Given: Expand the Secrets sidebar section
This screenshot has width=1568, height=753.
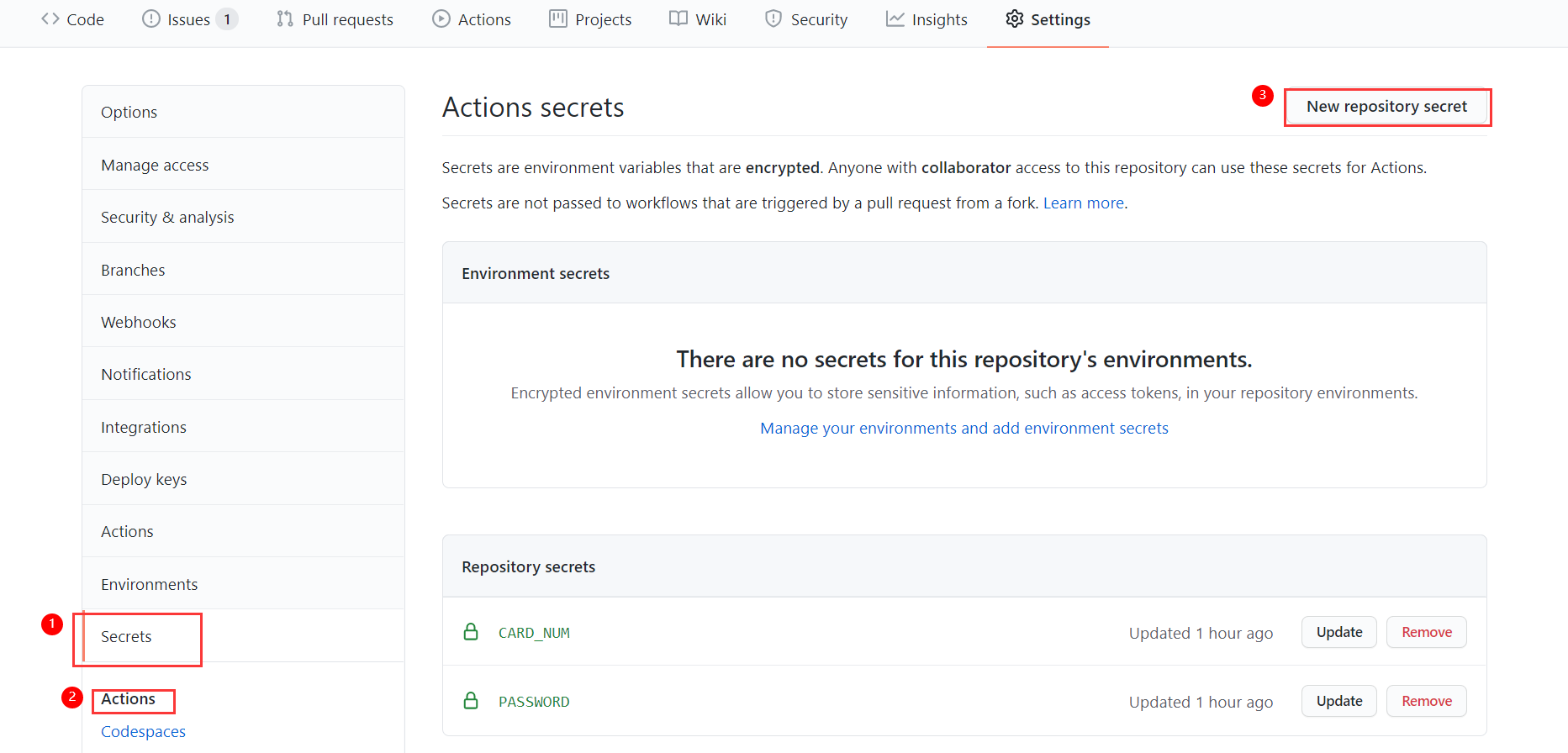Looking at the screenshot, I should pyautogui.click(x=126, y=637).
